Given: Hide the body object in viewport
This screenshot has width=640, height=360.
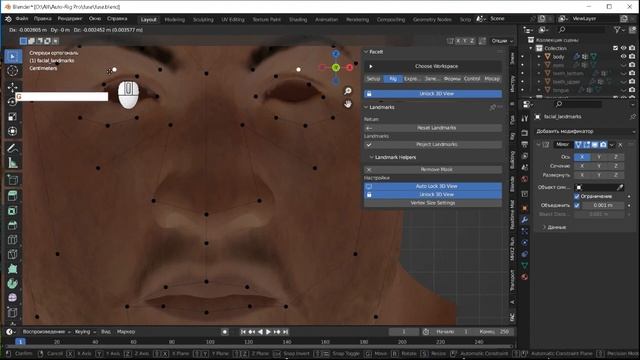Looking at the screenshot, I should (624, 57).
